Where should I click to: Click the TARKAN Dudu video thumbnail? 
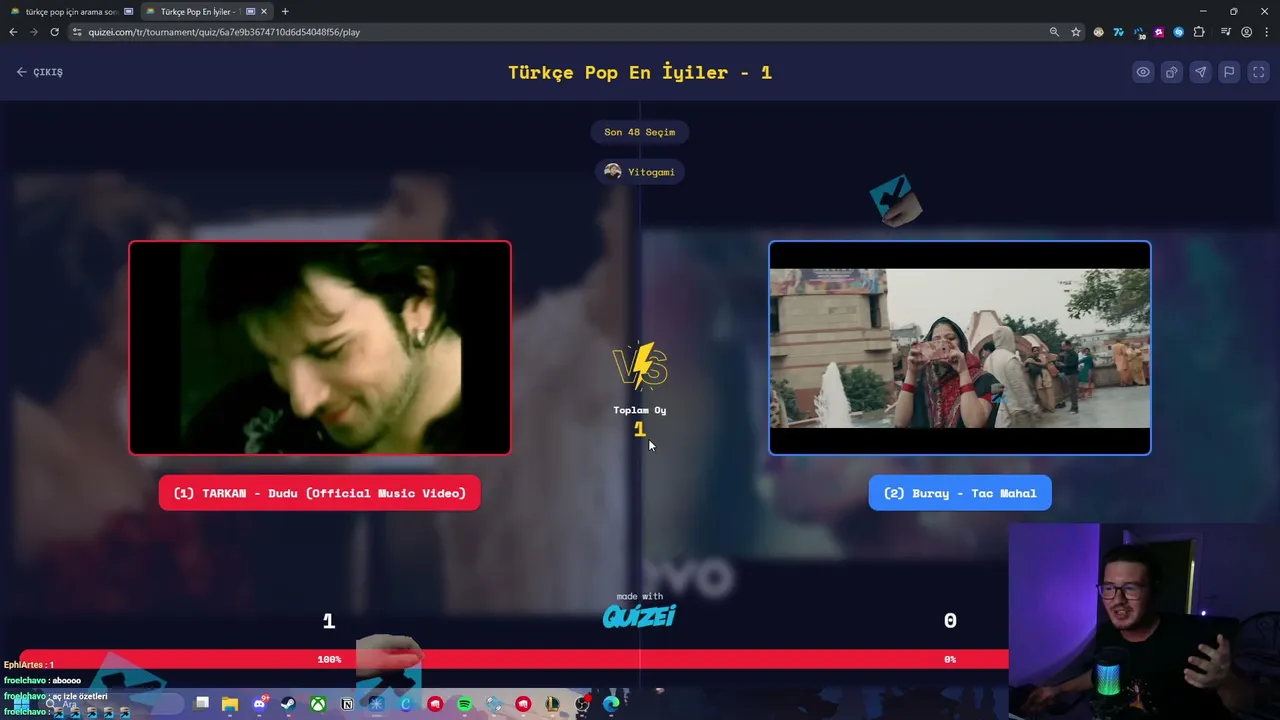click(x=320, y=348)
